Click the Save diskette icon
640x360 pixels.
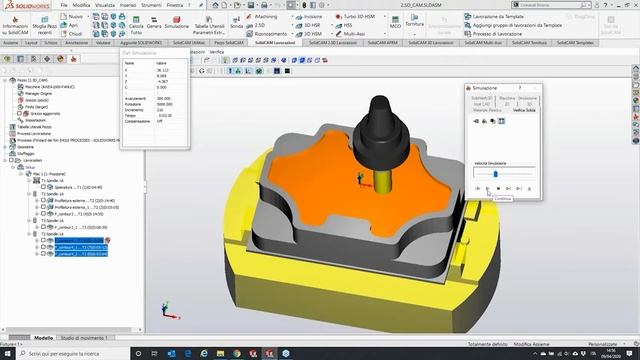click(x=251, y=5)
